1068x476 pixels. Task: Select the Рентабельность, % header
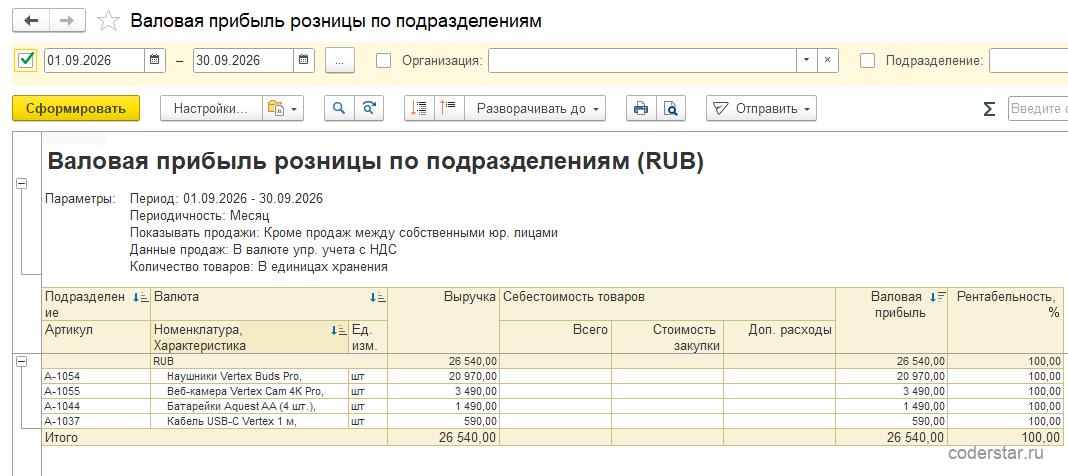(1005, 321)
